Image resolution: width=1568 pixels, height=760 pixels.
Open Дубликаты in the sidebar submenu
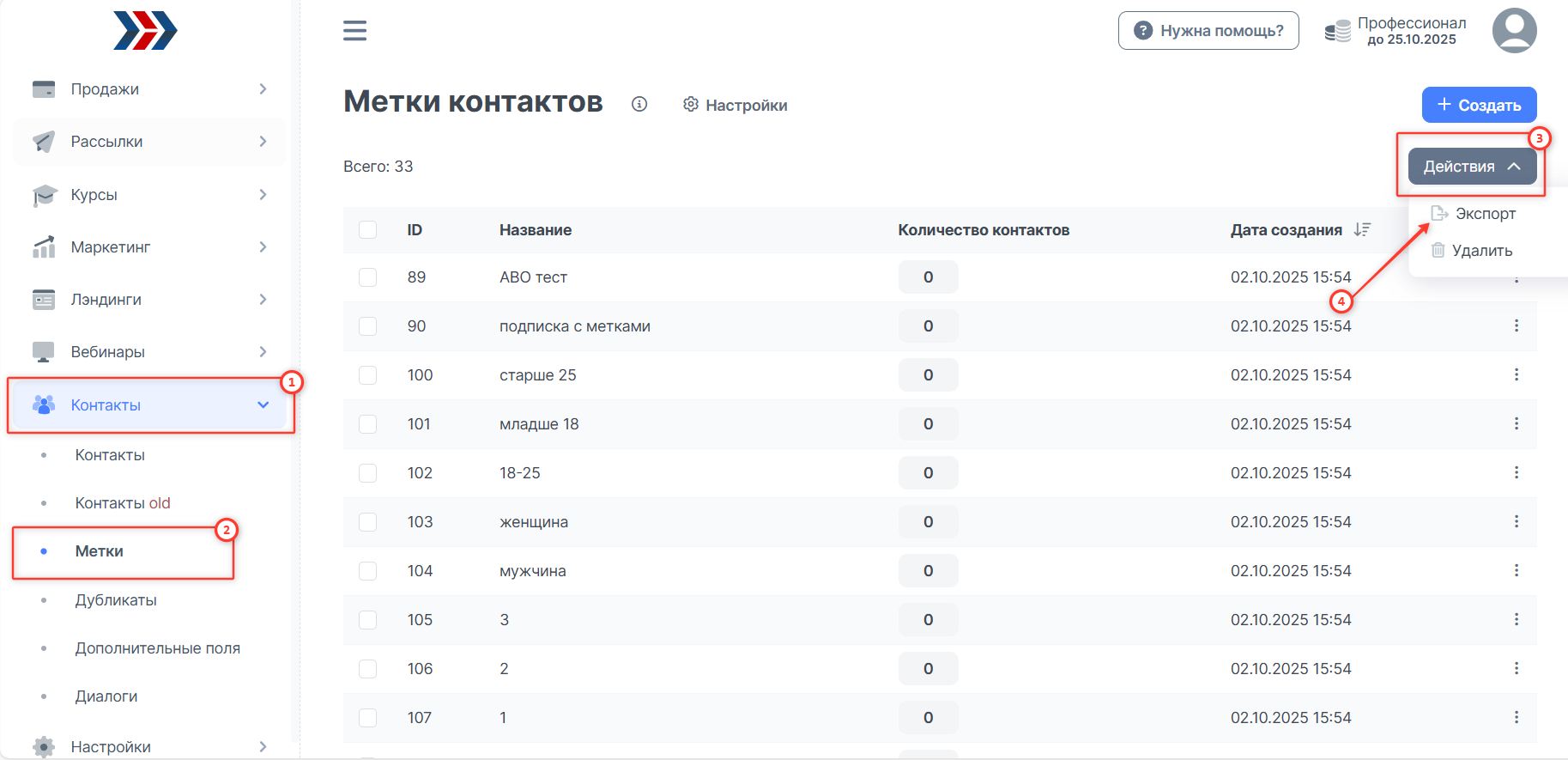[116, 600]
